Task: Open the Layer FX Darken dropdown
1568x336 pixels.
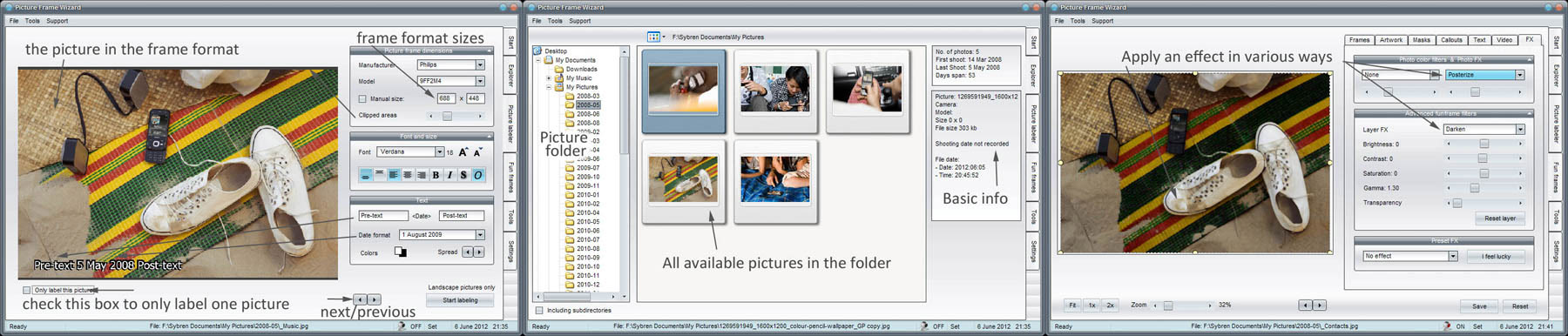Action: point(1484,129)
